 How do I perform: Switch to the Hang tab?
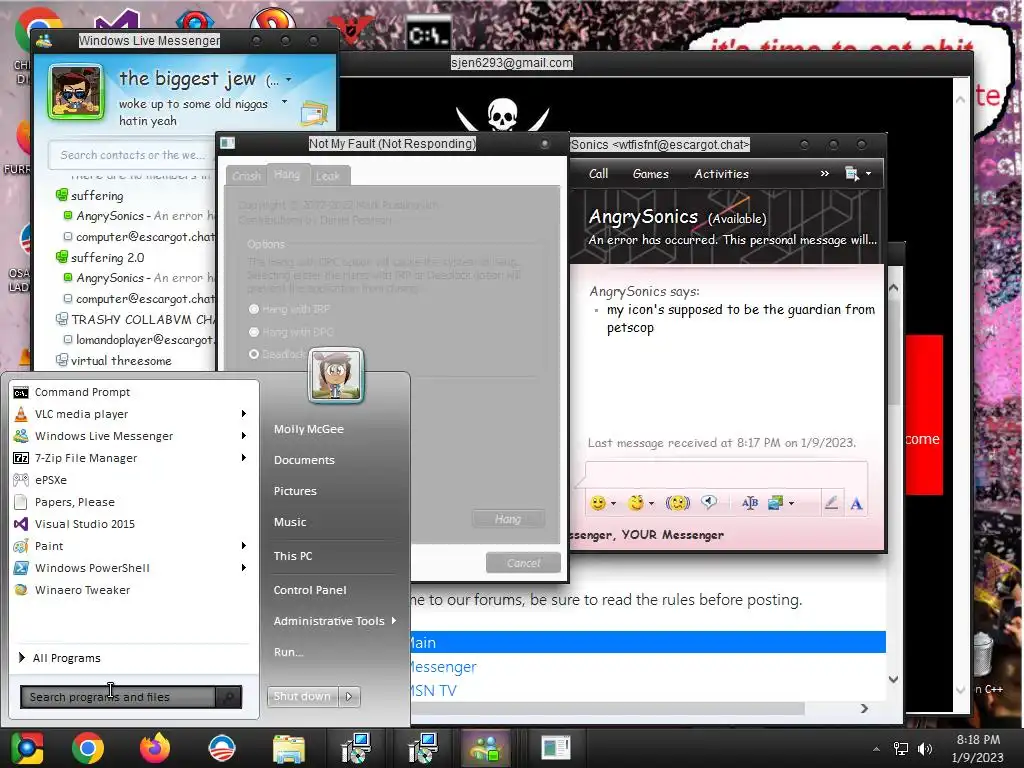point(287,174)
